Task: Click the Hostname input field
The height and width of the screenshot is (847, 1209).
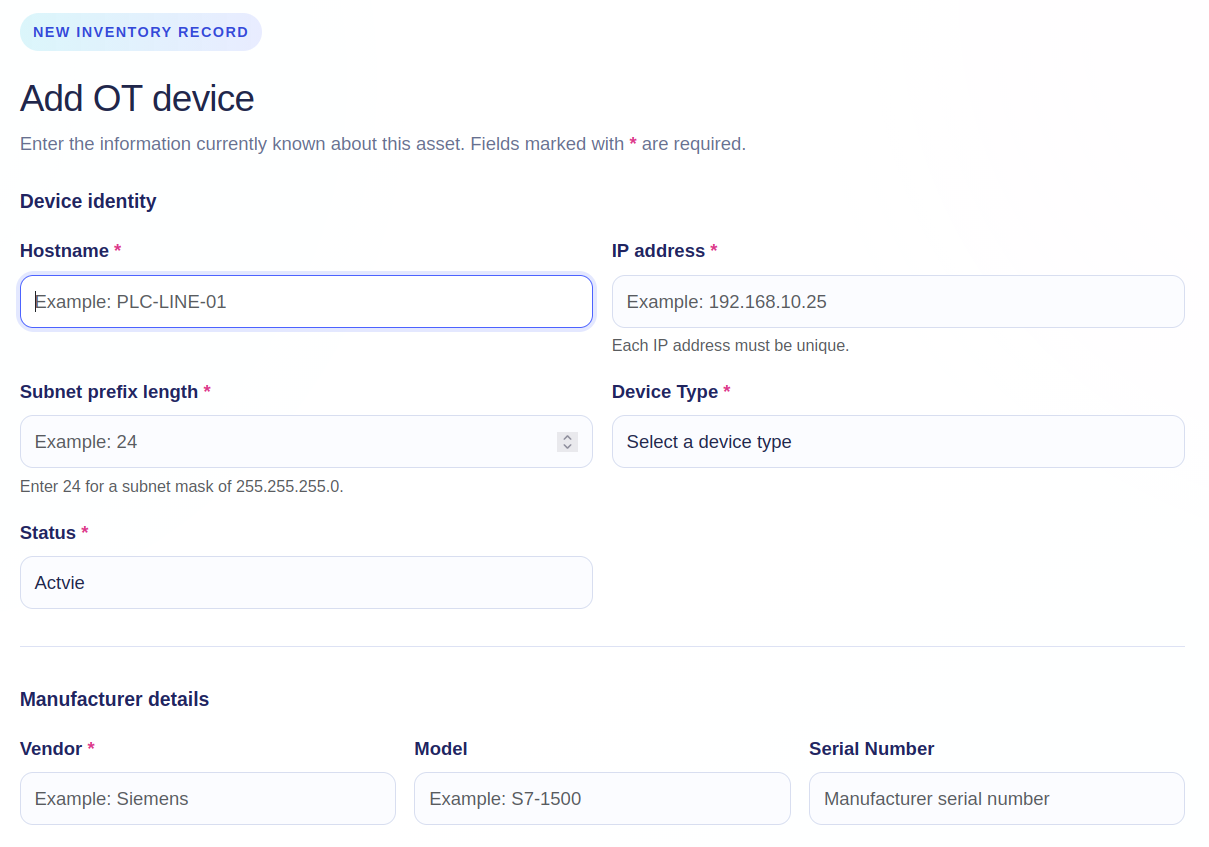Action: [306, 301]
